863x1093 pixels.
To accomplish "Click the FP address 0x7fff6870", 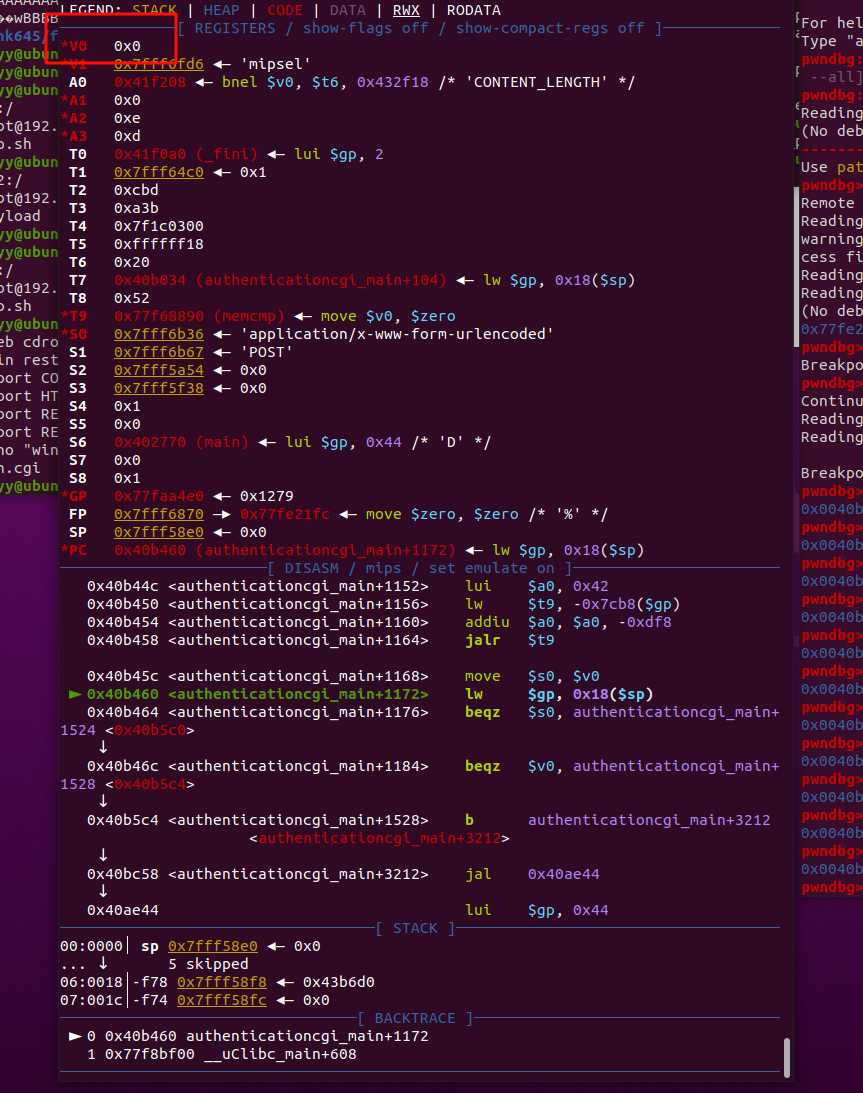I will (159, 515).
